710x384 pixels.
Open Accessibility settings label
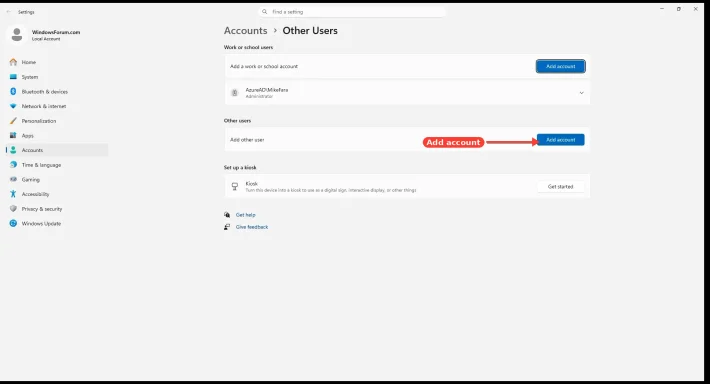click(x=35, y=194)
